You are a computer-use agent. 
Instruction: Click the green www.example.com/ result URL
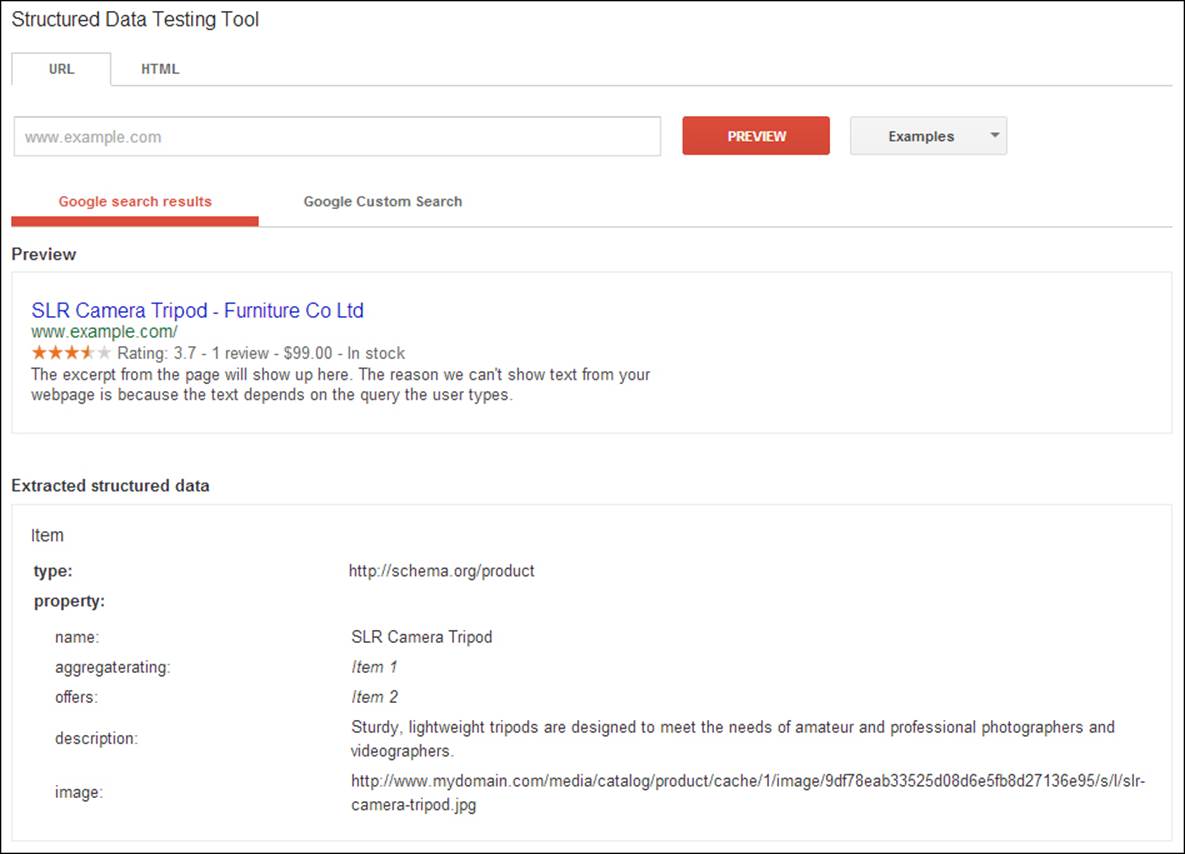point(104,332)
